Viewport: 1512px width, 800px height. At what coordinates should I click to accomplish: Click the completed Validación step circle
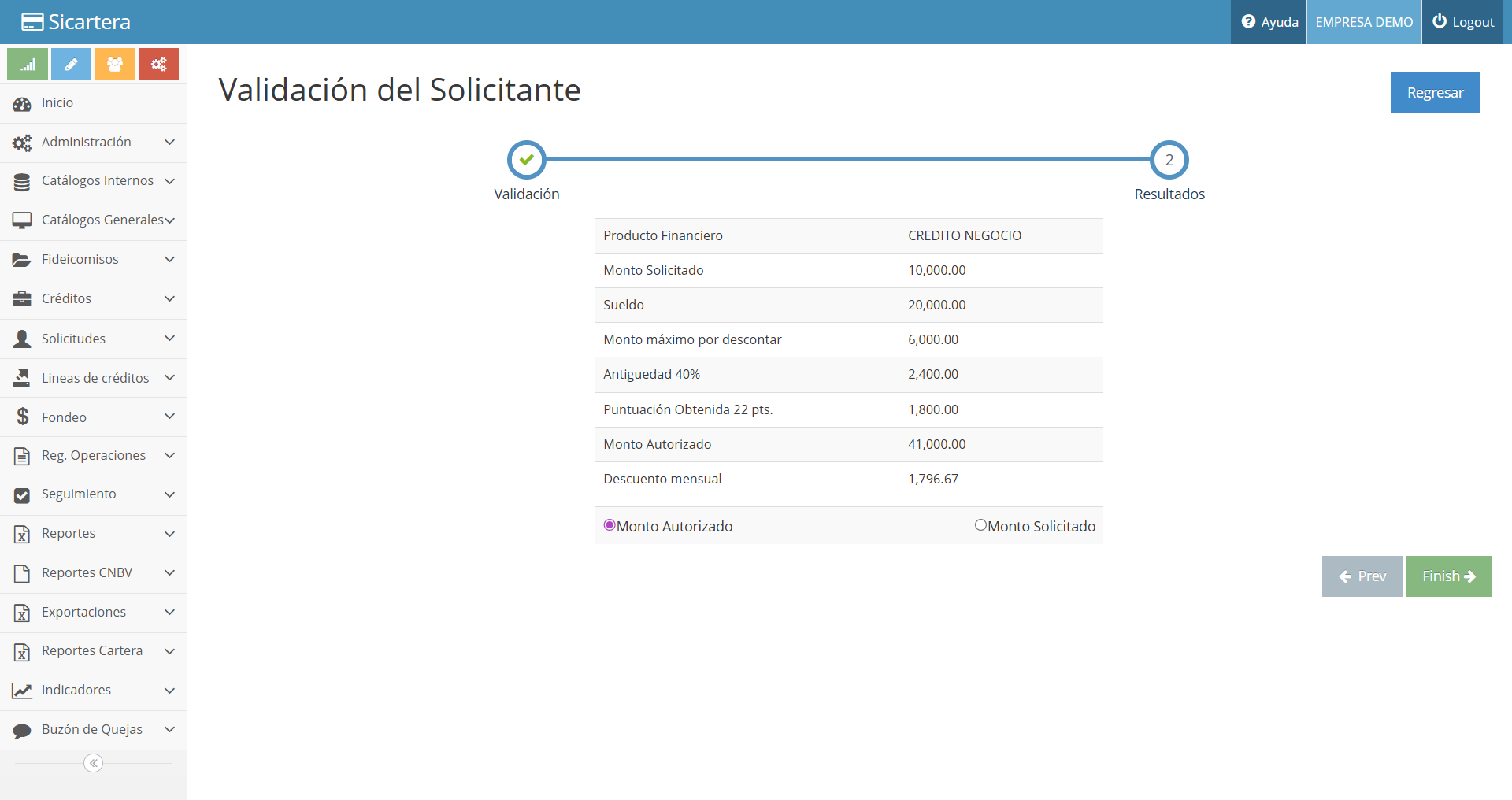click(x=527, y=160)
